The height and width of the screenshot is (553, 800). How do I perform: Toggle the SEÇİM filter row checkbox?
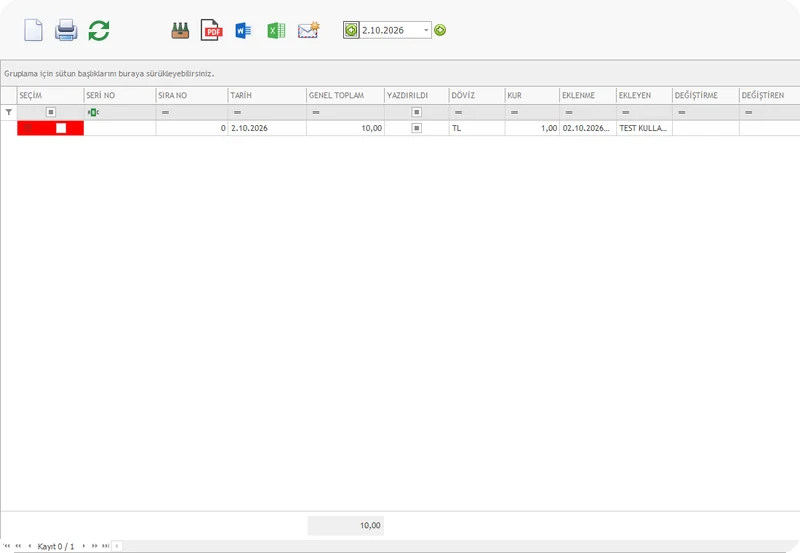(x=51, y=112)
